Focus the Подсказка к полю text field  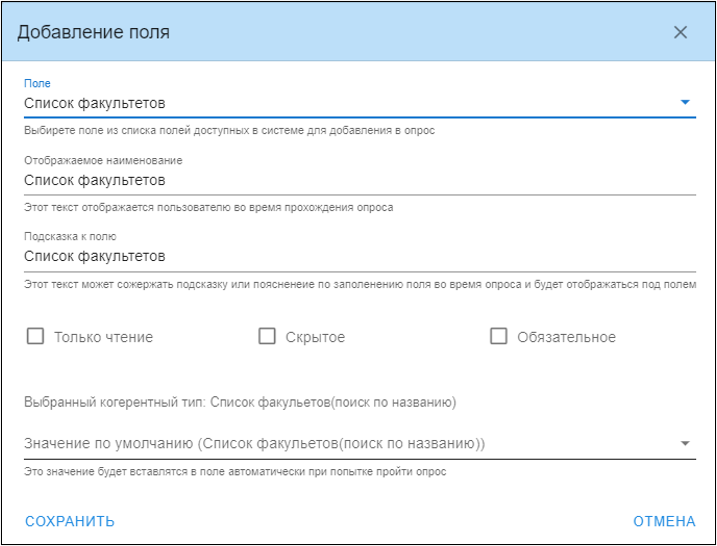point(360,257)
